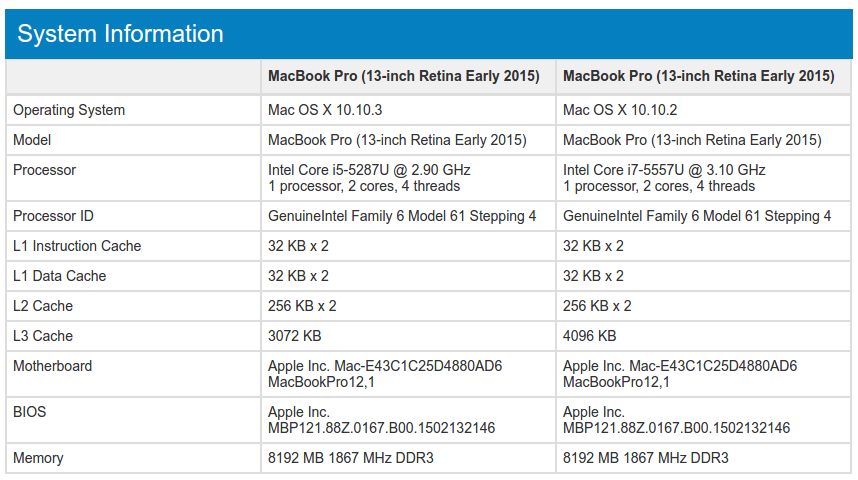Click the Processor row label
The height and width of the screenshot is (480, 858).
(44, 170)
